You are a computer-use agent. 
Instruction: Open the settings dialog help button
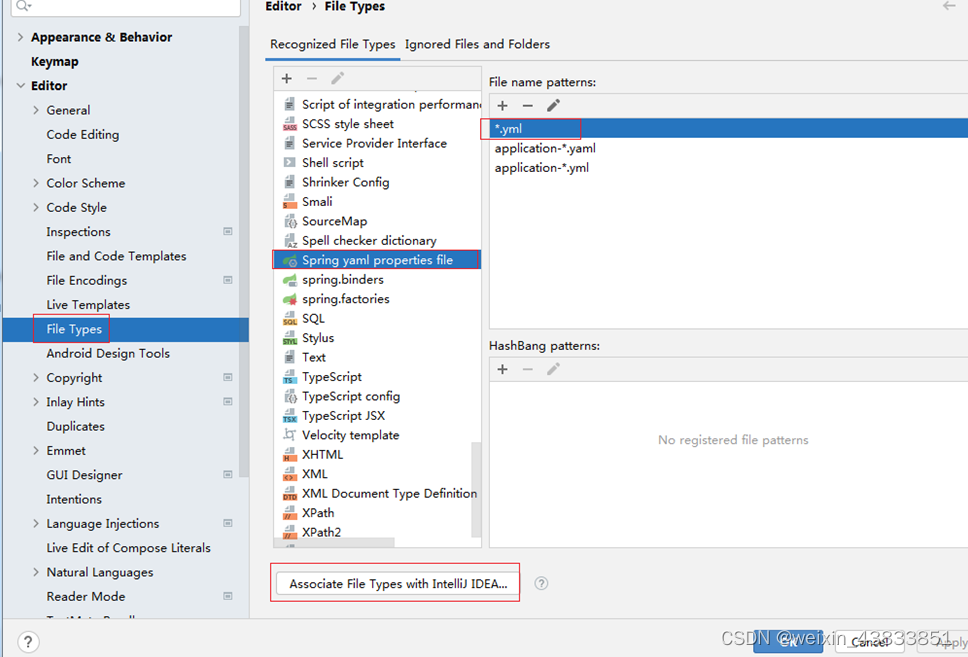tap(28, 642)
